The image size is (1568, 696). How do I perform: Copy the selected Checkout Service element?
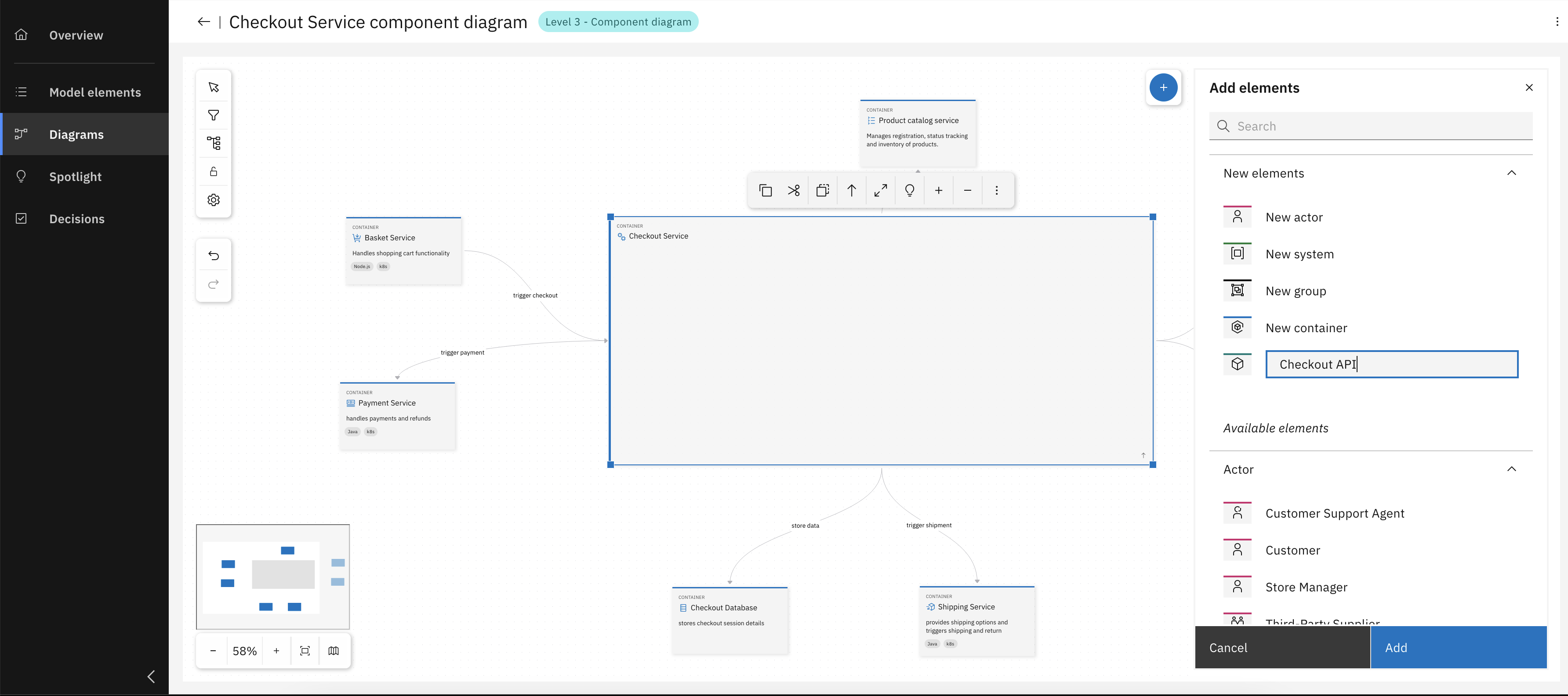(x=765, y=190)
